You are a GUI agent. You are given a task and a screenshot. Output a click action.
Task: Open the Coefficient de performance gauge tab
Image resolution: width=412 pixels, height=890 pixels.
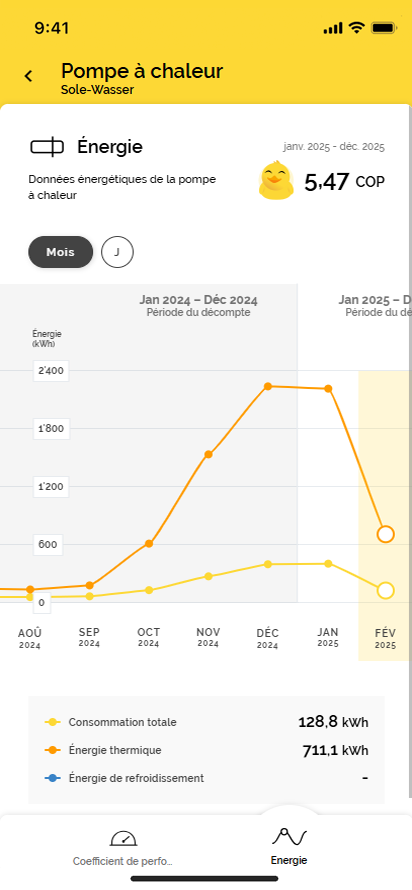click(123, 847)
